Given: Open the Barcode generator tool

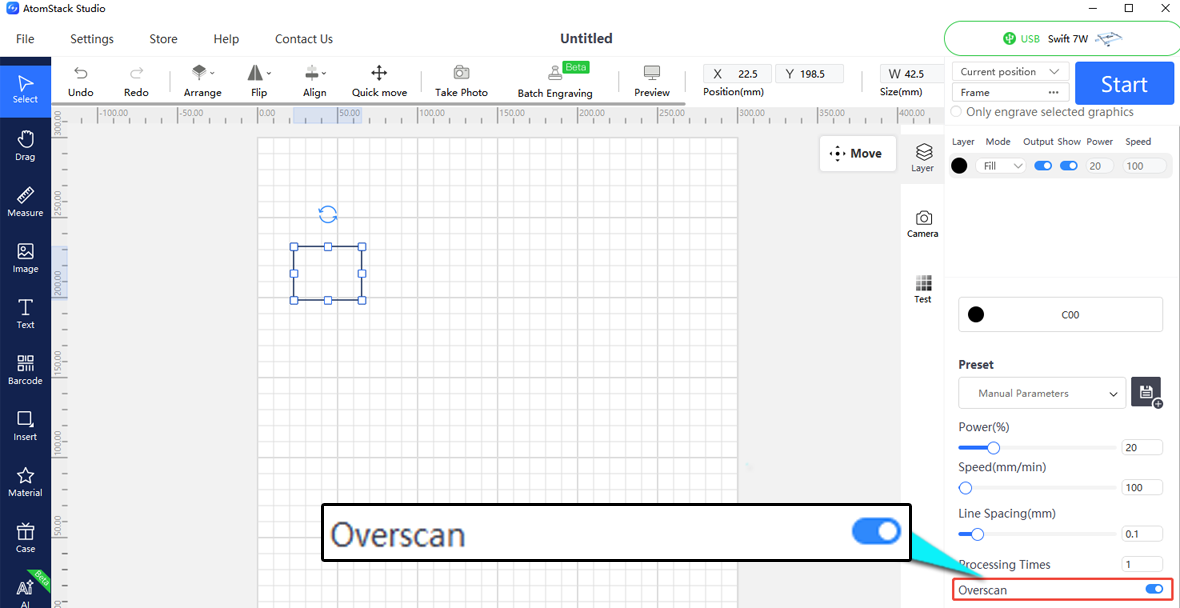Looking at the screenshot, I should click(26, 370).
